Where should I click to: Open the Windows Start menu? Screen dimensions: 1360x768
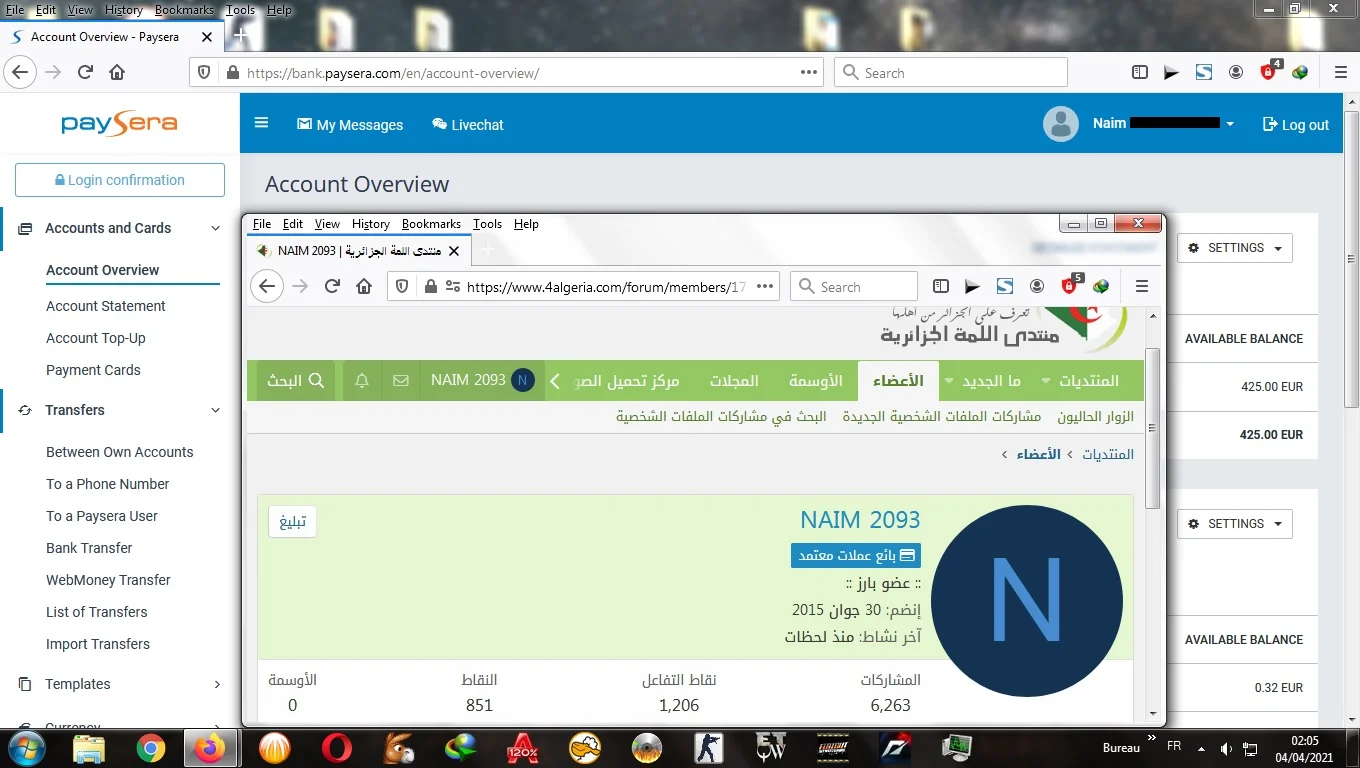pos(25,747)
